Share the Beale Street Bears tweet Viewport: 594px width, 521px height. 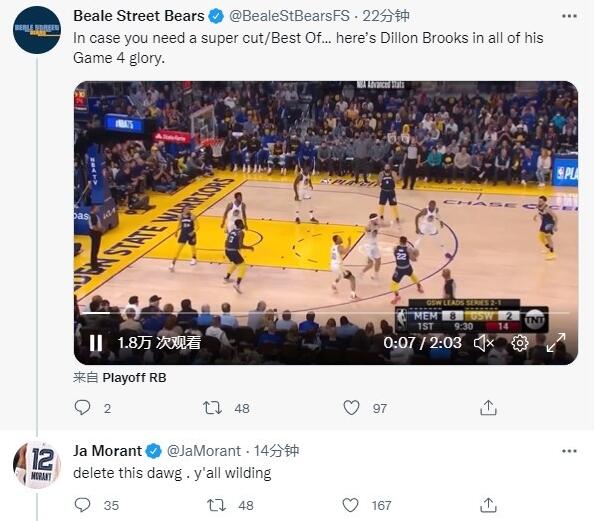488,408
